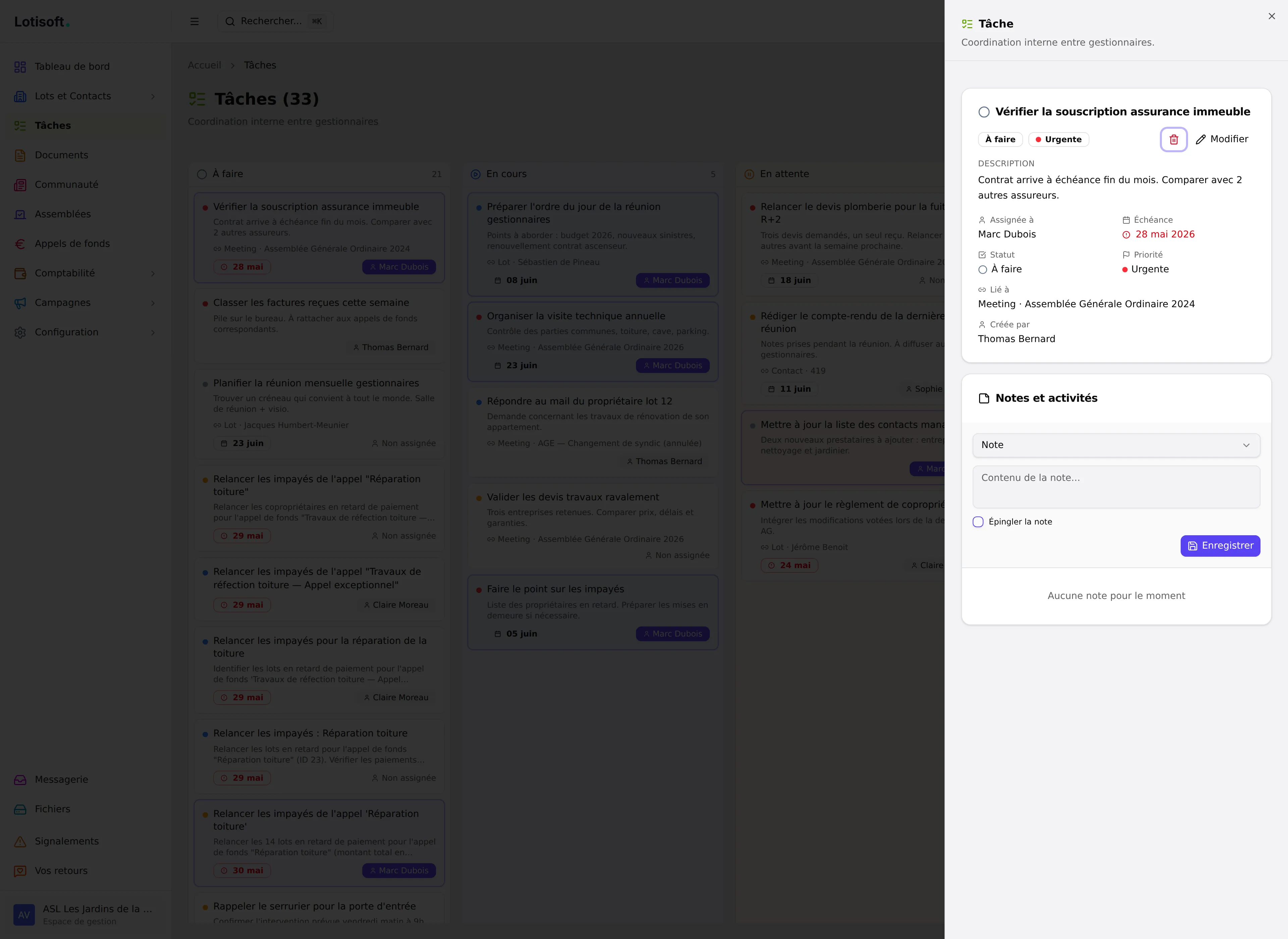Open the Signalements warning icon

[20, 841]
